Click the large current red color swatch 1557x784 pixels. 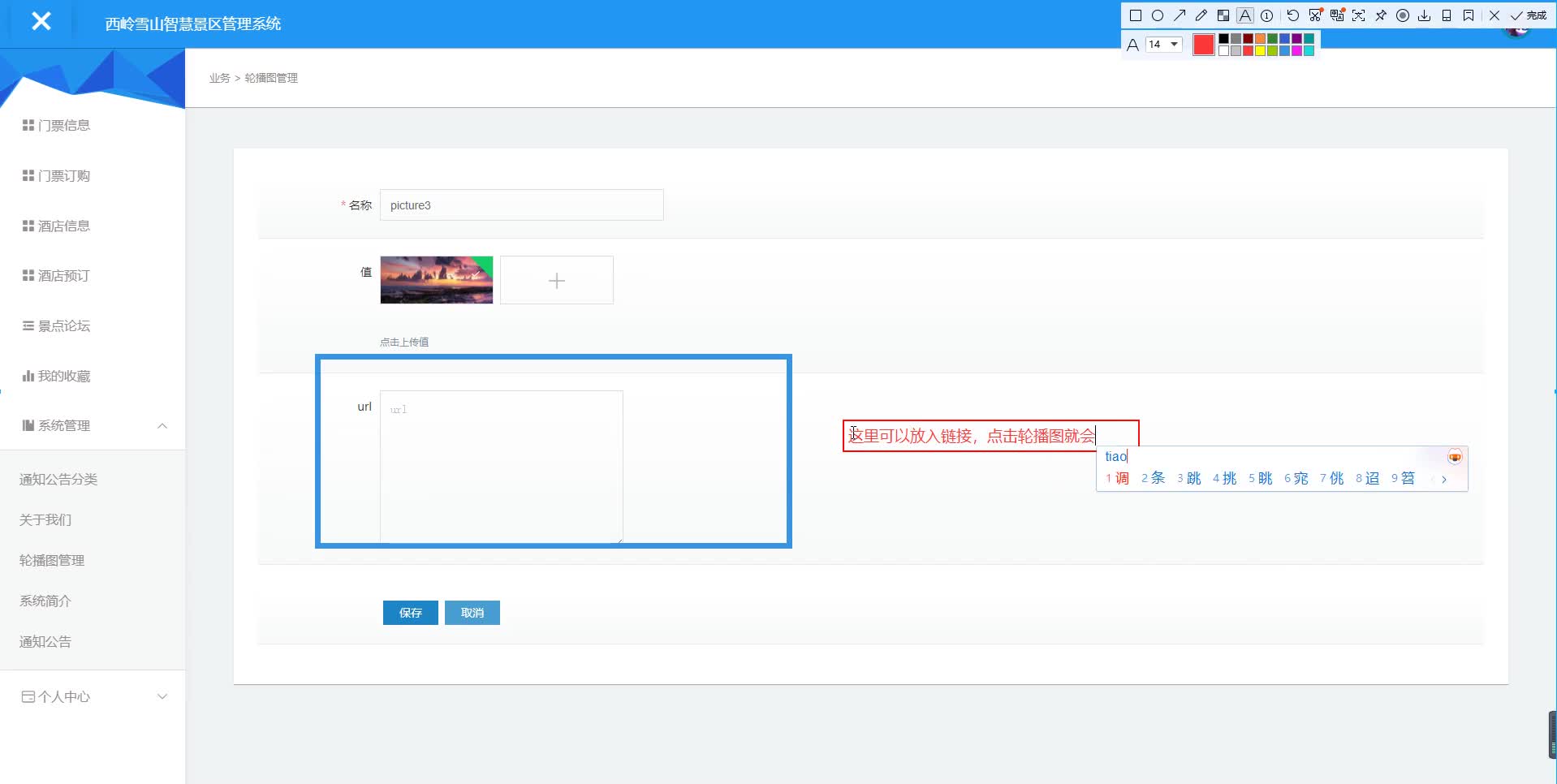tap(1204, 45)
